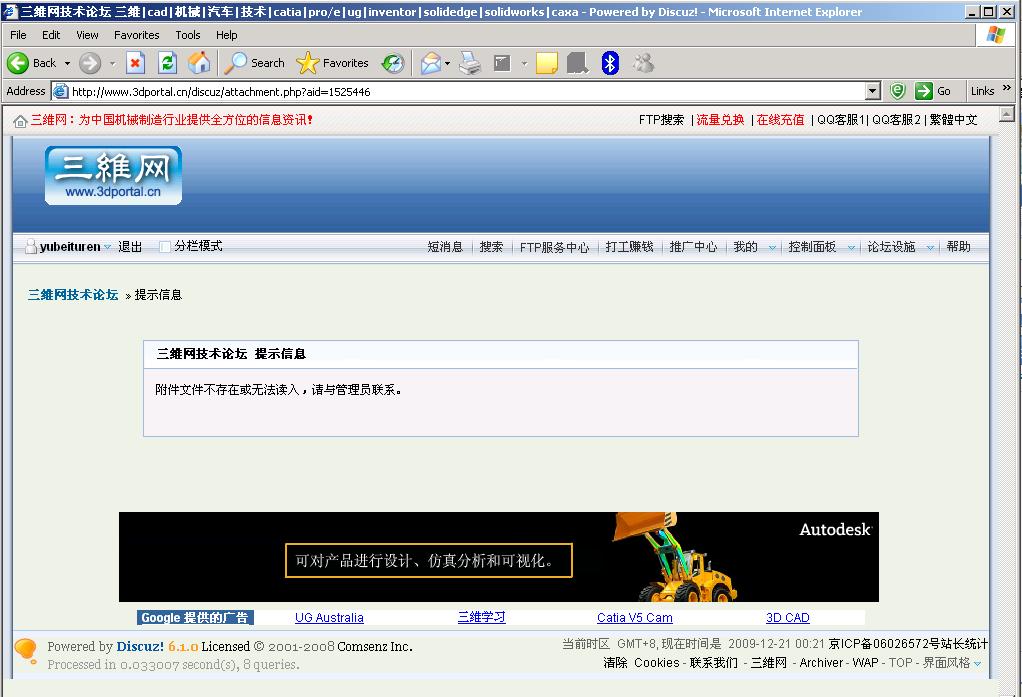Click the green Go arrow button
This screenshot has height=697, width=1022.
(924, 91)
